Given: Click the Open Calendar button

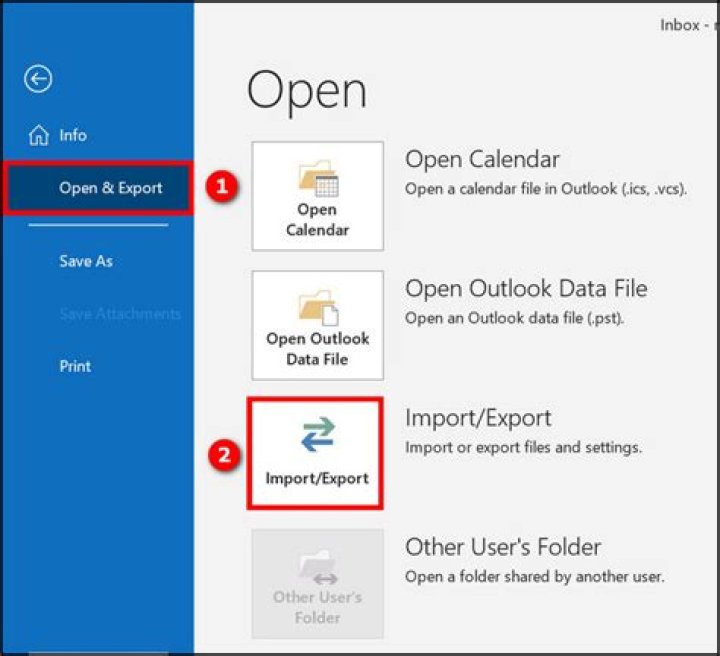Looking at the screenshot, I should point(318,196).
